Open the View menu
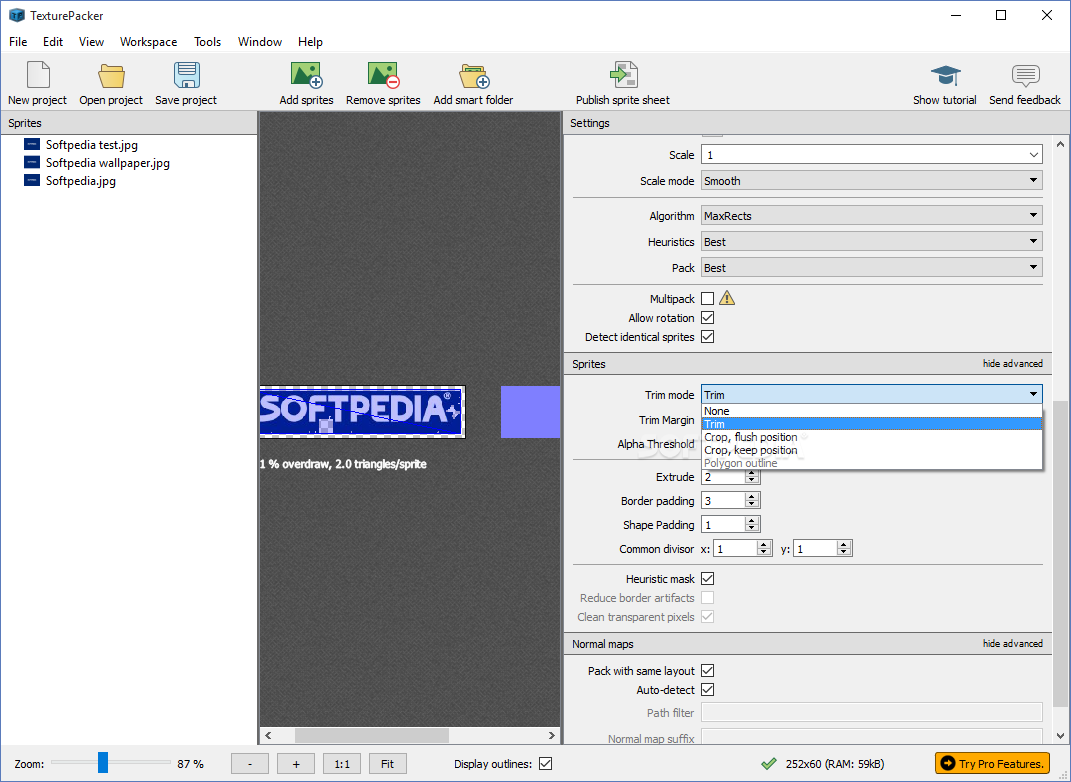 91,42
